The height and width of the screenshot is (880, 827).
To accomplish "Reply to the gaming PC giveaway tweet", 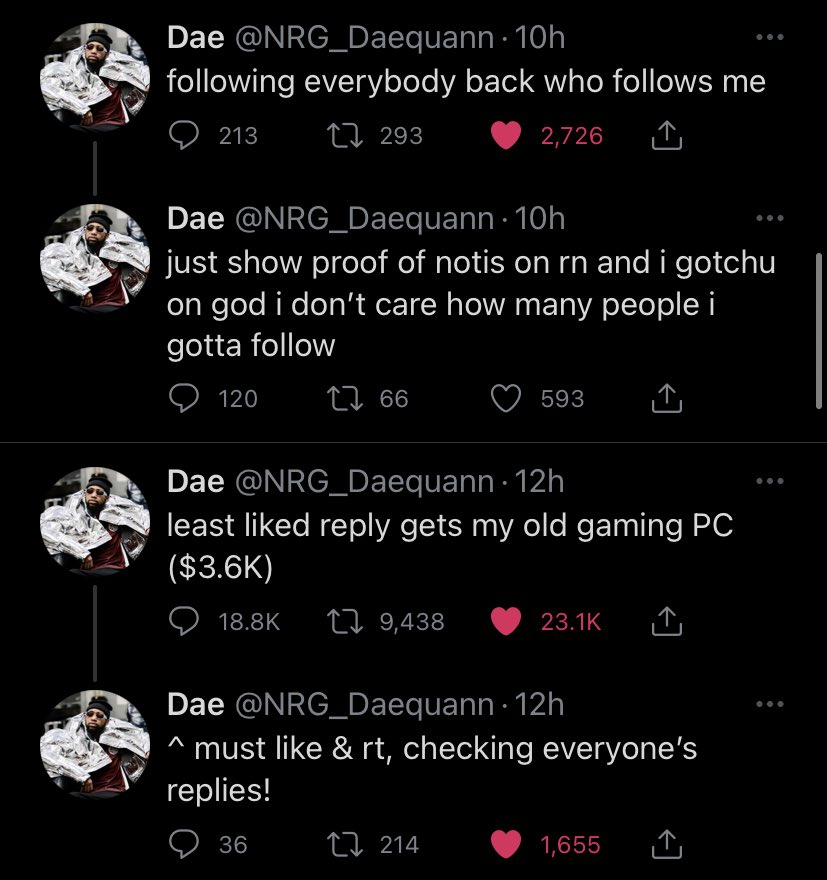I will (x=182, y=621).
